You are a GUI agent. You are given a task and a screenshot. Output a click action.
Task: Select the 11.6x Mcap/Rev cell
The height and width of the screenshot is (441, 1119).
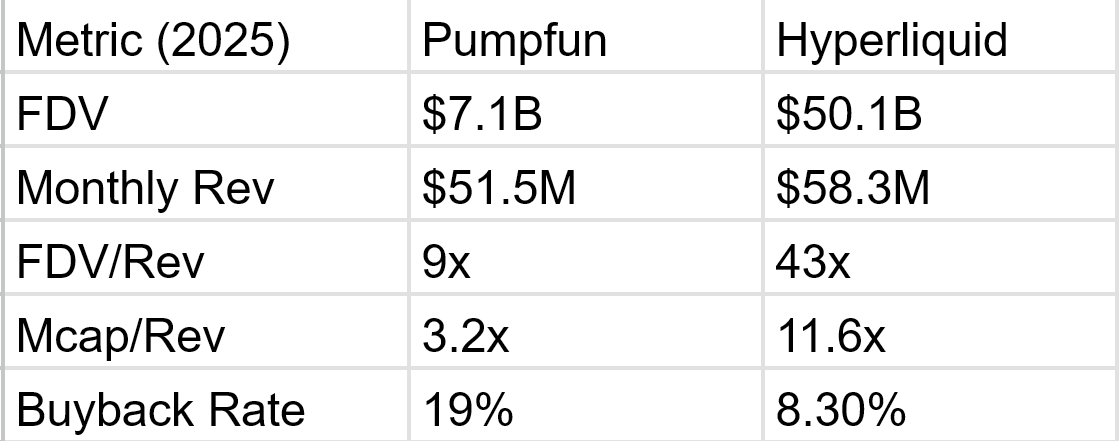pos(831,337)
